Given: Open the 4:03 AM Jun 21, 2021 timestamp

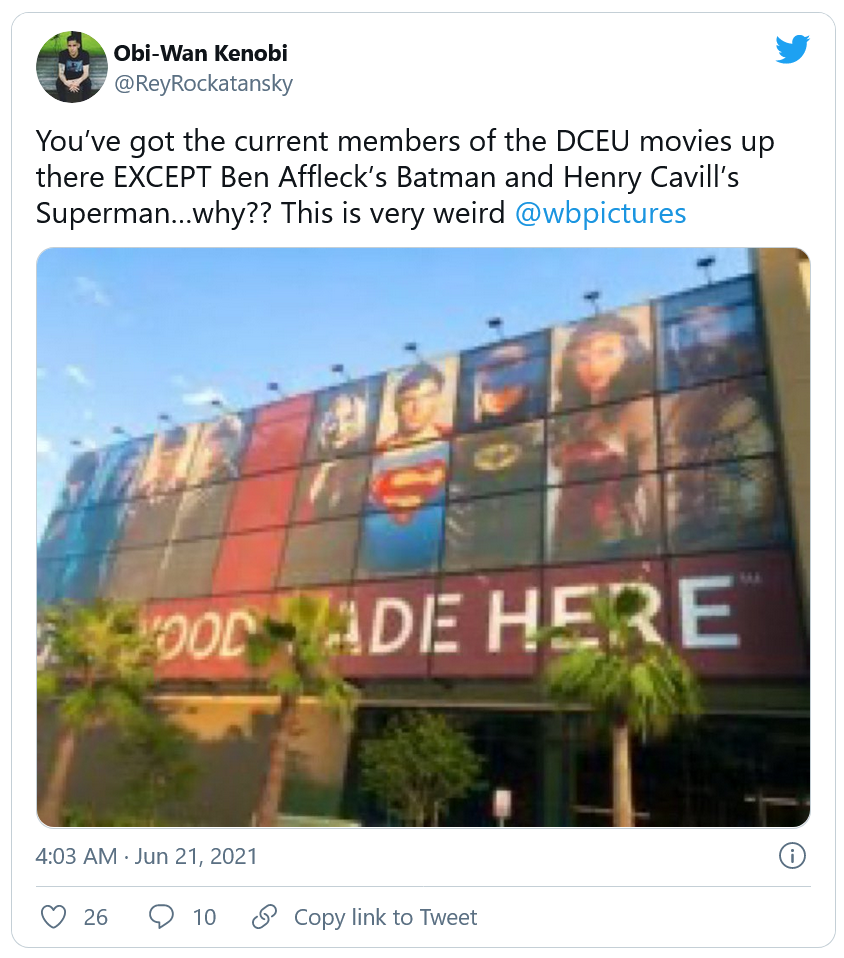Looking at the screenshot, I should [147, 857].
